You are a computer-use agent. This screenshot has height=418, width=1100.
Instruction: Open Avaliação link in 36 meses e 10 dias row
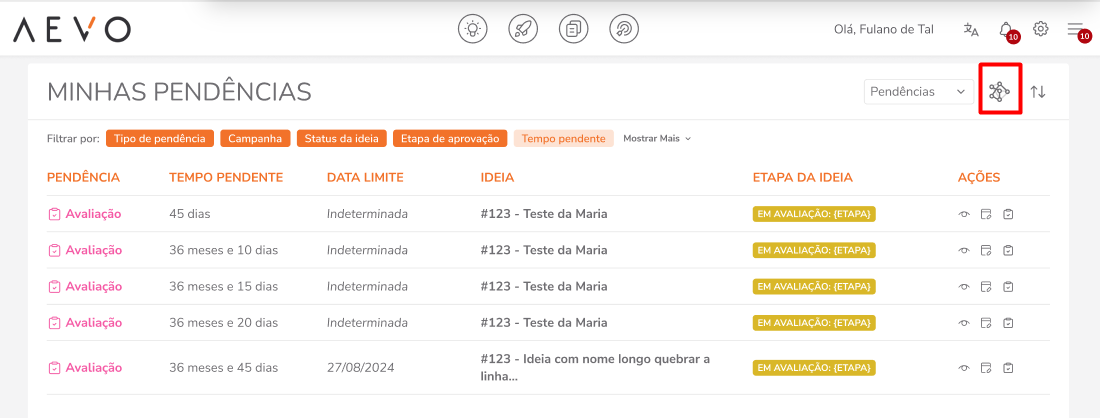85,250
